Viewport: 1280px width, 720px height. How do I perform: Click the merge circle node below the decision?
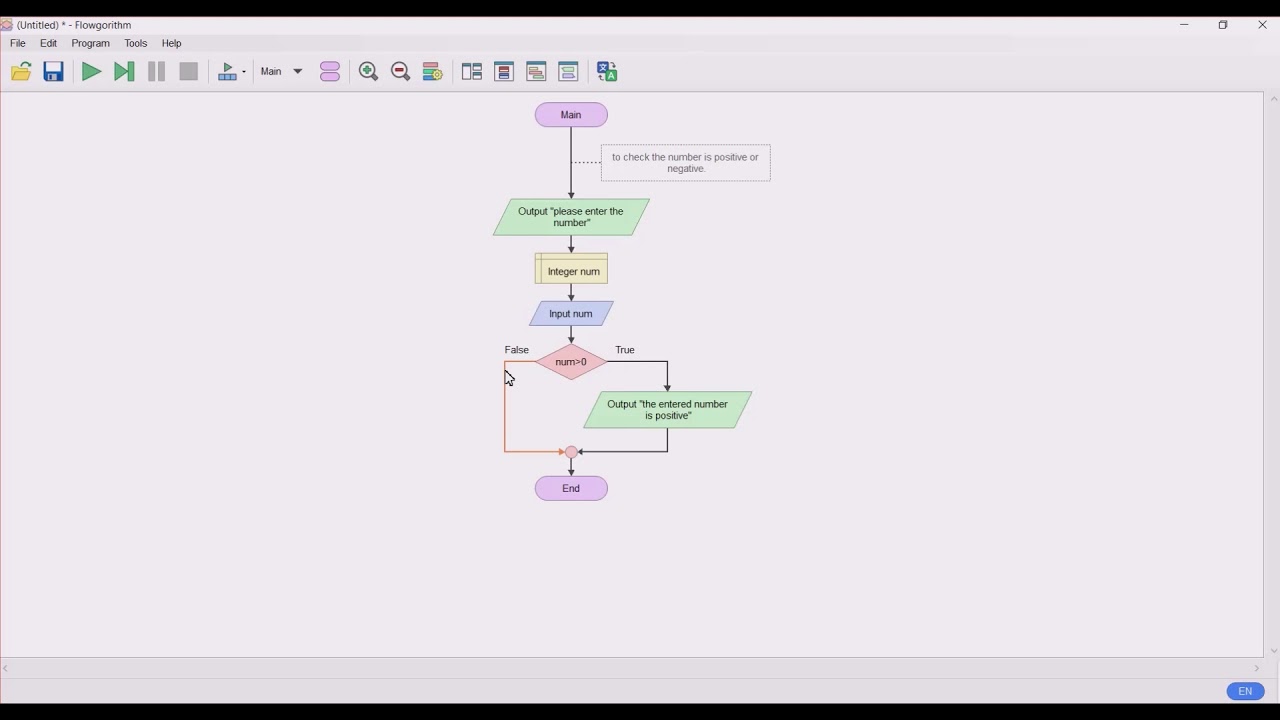coord(571,452)
